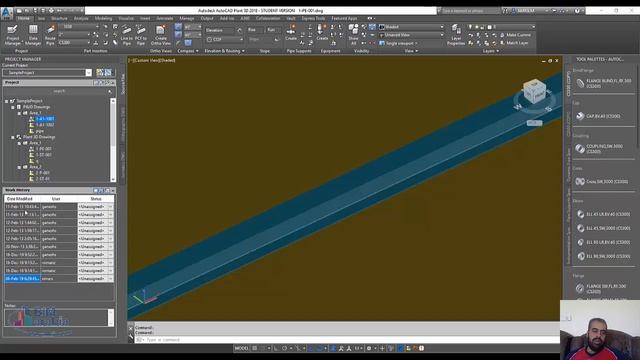
Task: Select the highlighted P&ID drawing in tree
Action: pyautogui.click(x=44, y=119)
